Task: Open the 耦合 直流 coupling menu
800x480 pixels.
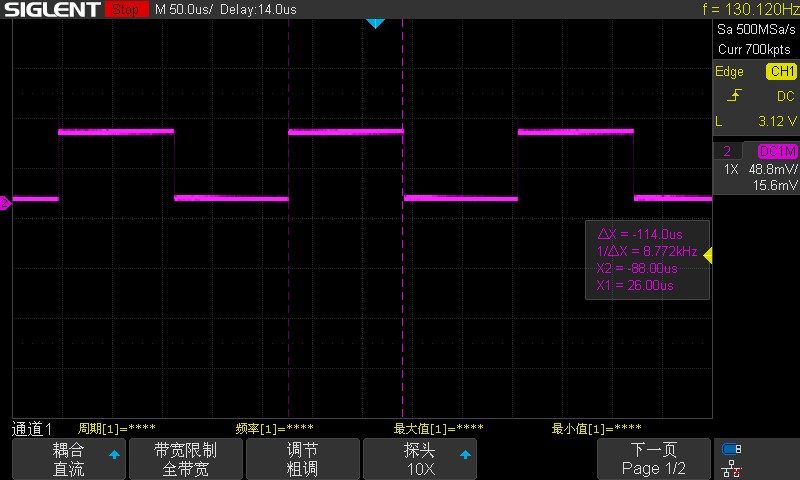Action: [69, 459]
